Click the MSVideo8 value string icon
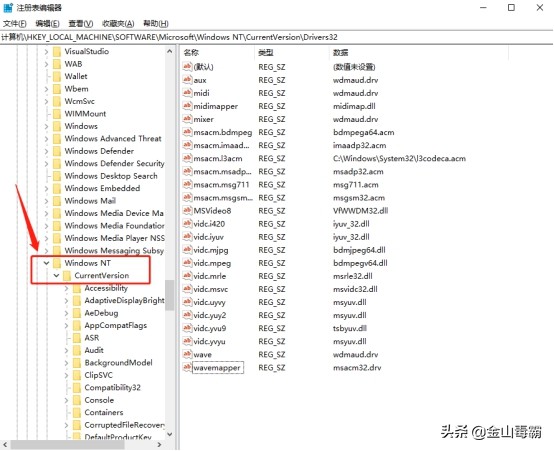 [187, 211]
